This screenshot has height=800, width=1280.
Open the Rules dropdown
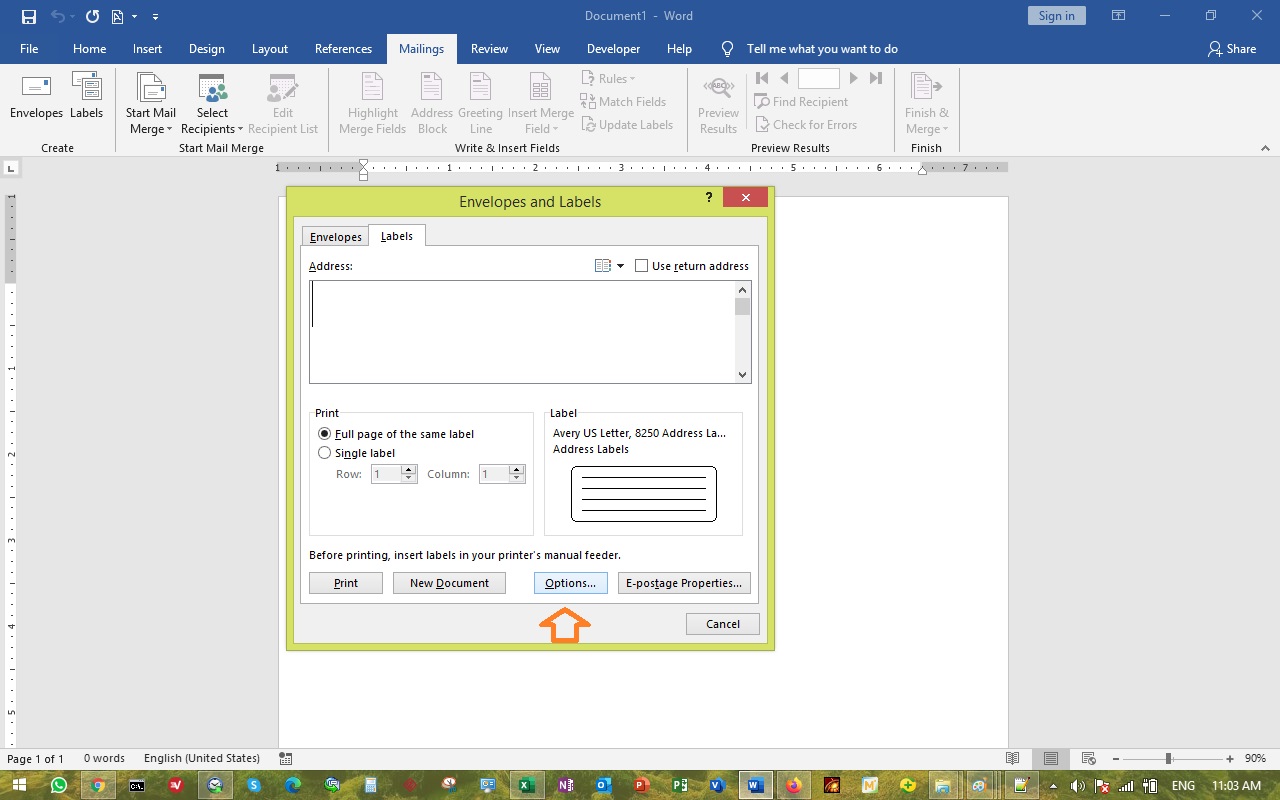click(x=608, y=78)
